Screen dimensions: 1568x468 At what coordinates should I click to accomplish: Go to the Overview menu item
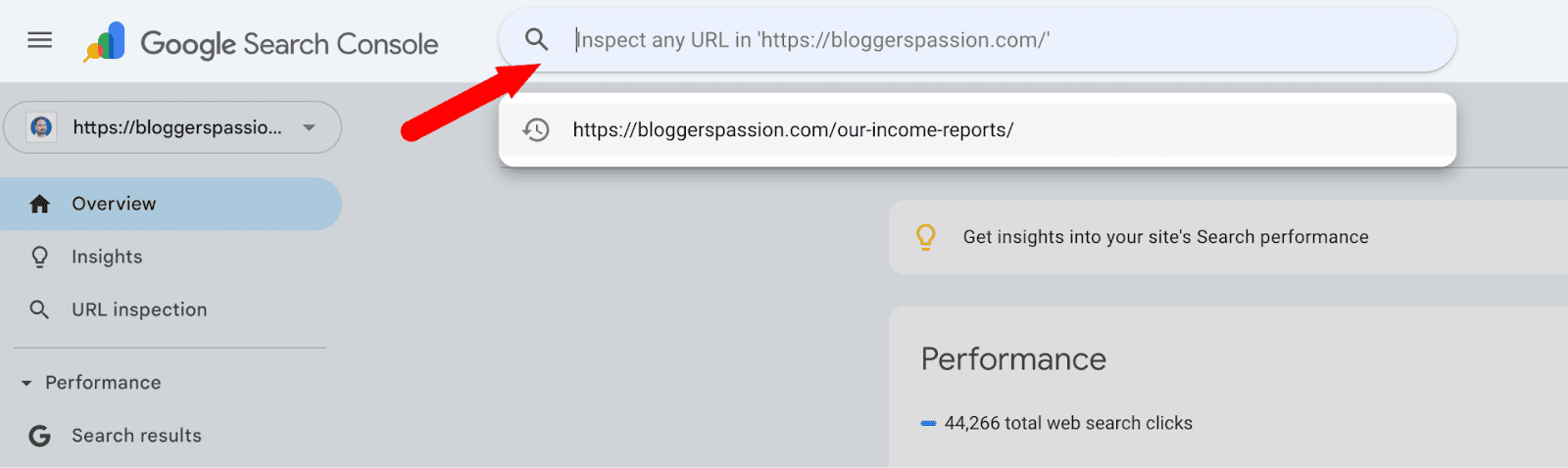click(x=114, y=204)
